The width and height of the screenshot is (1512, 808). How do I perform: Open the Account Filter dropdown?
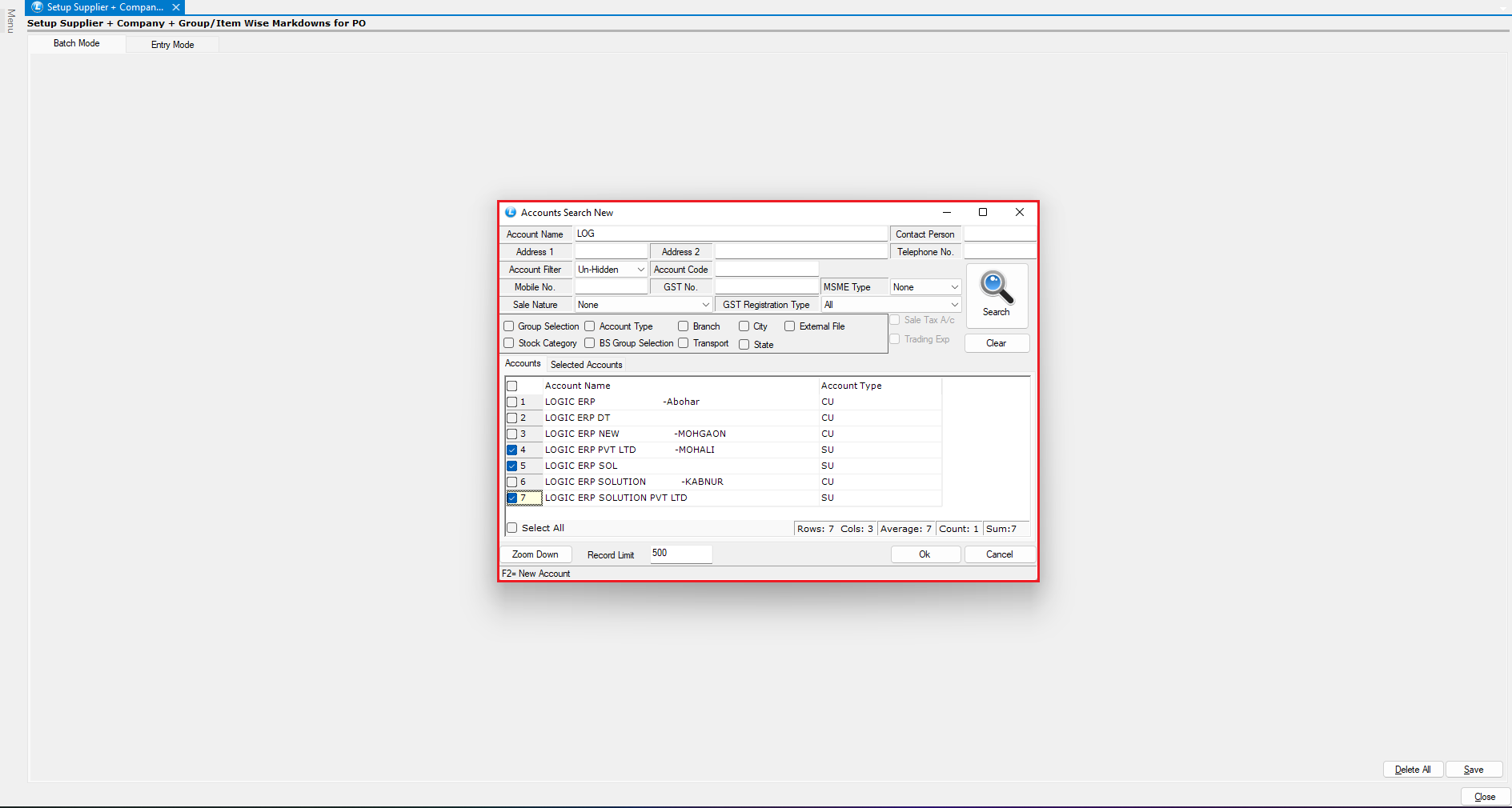pyautogui.click(x=640, y=270)
